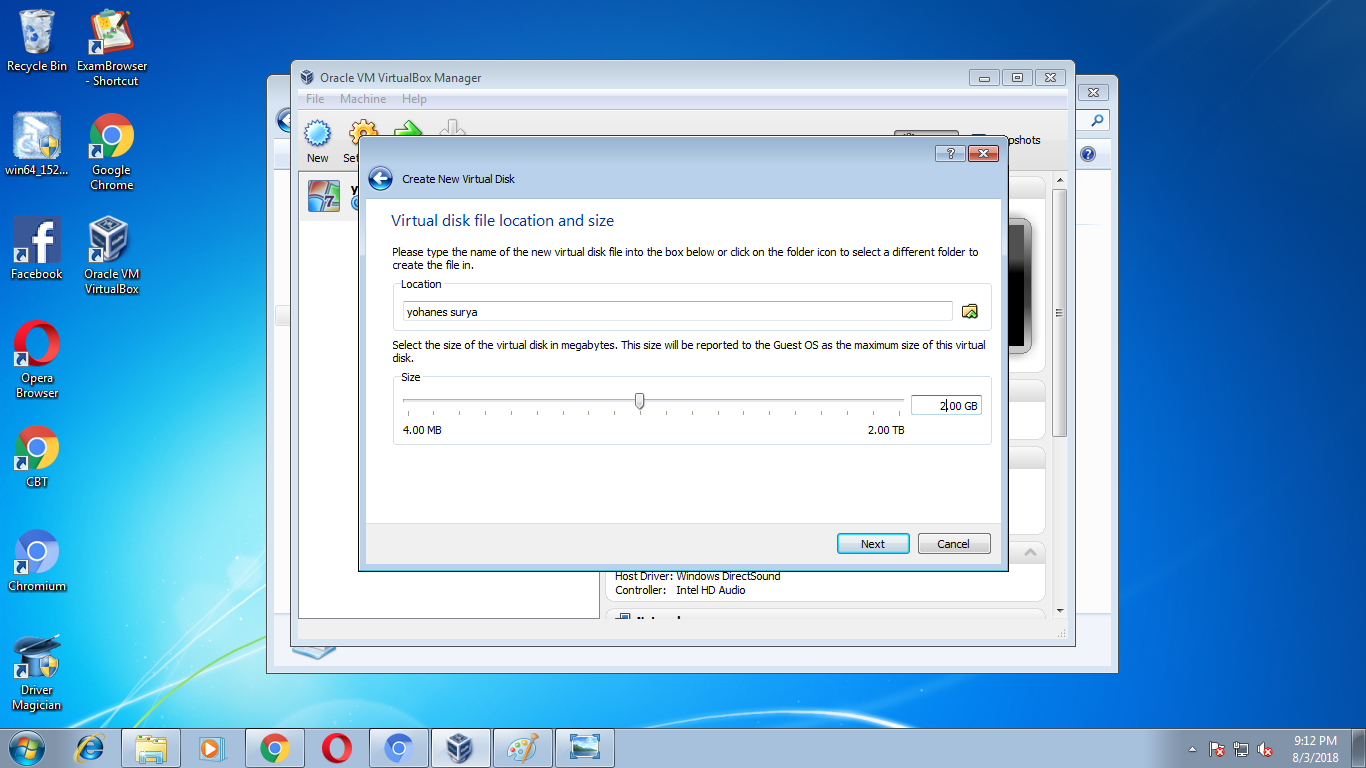Image resolution: width=1366 pixels, height=768 pixels.
Task: Open the Windows Start menu
Action: (26, 748)
